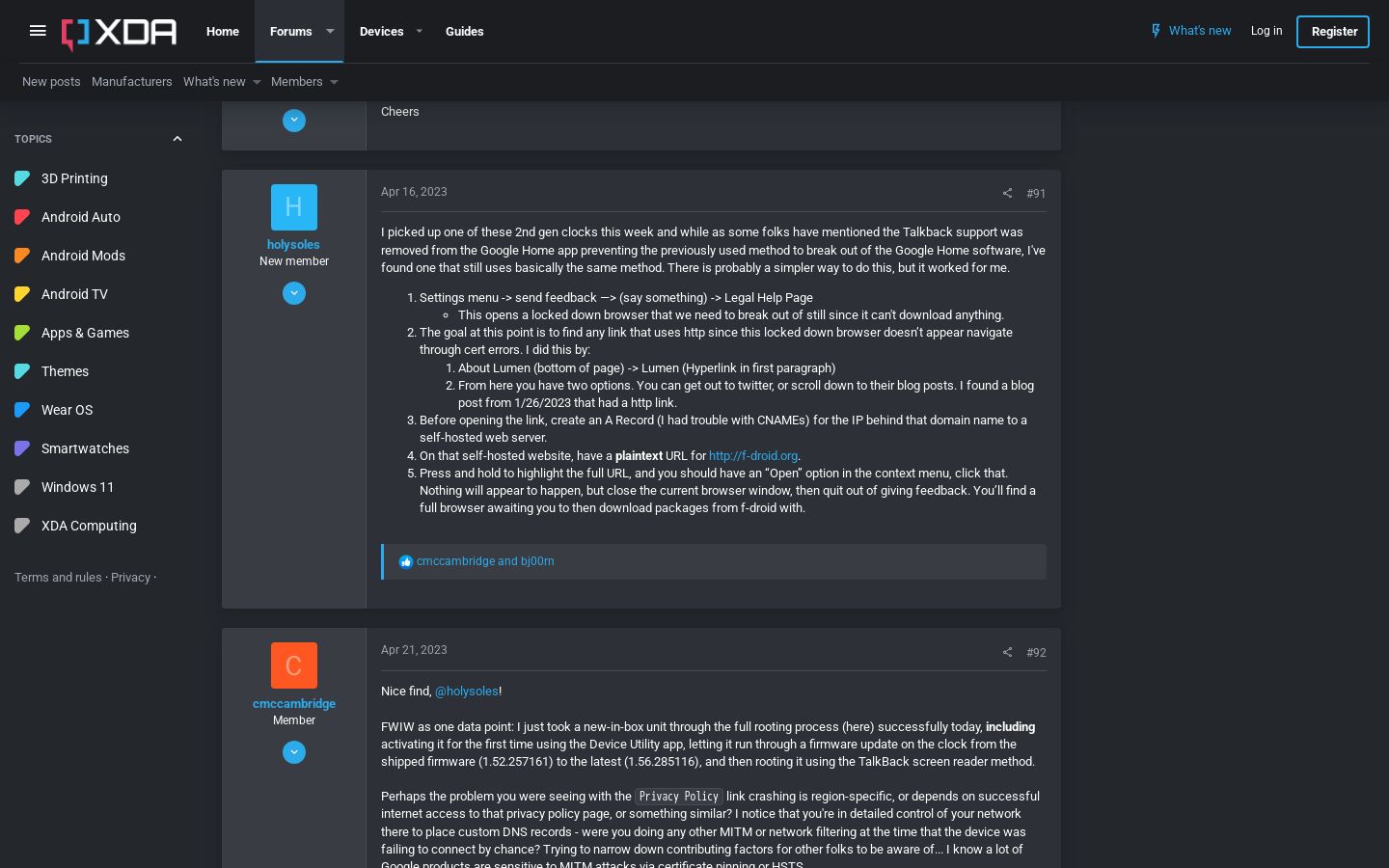Open the Themes topic
This screenshot has height=868, width=1389.
point(65,371)
